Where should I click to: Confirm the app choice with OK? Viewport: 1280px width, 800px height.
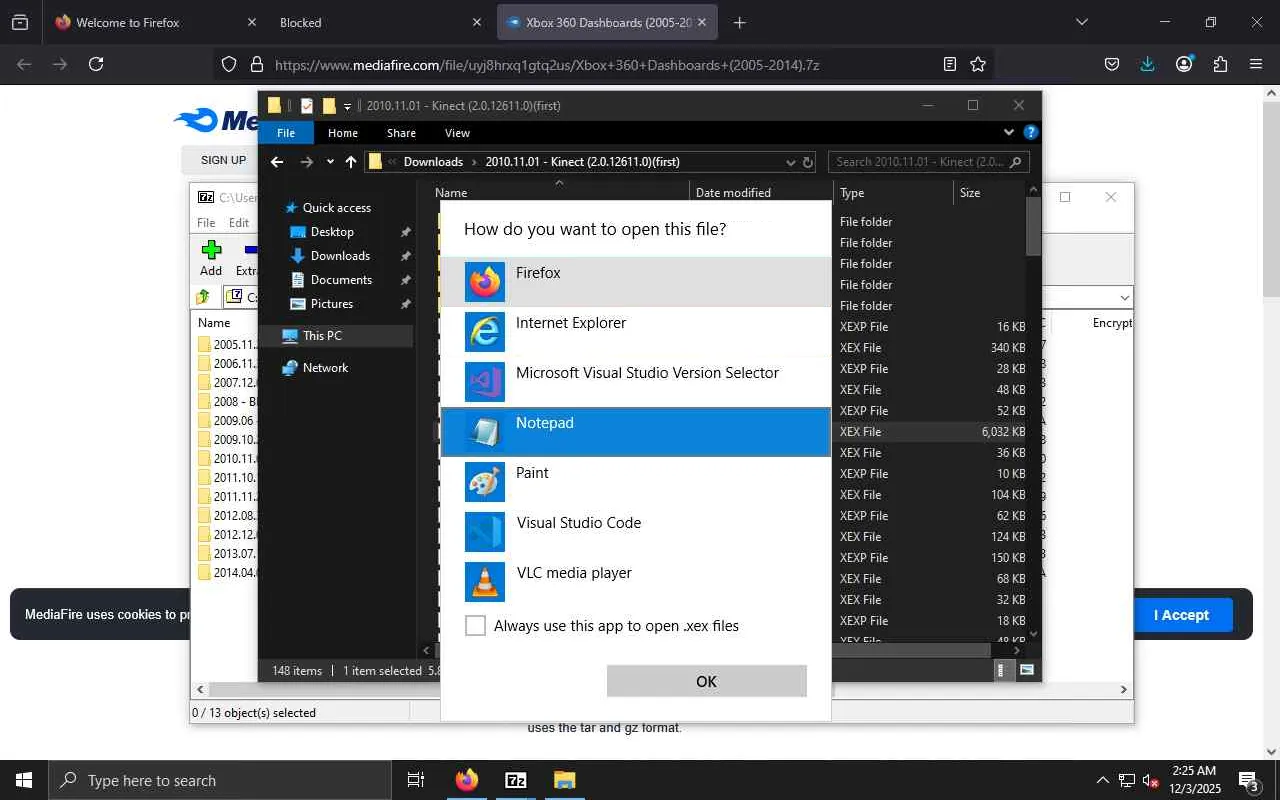(706, 681)
